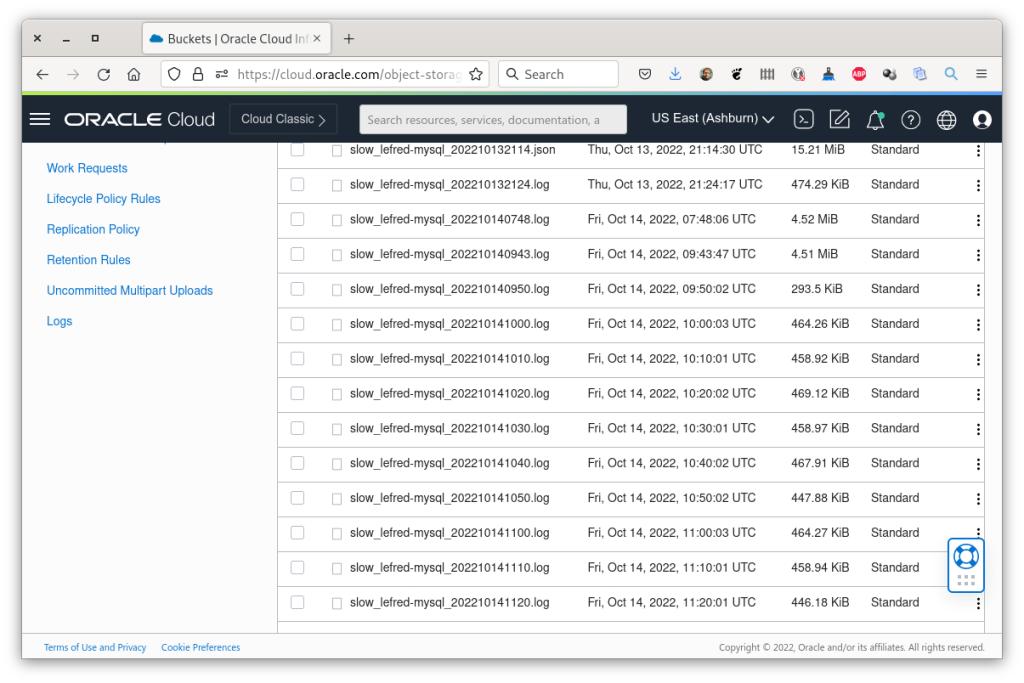
Task: Select the slow_lefred-mysql_202210141120.log row checkbox
Action: point(297,602)
